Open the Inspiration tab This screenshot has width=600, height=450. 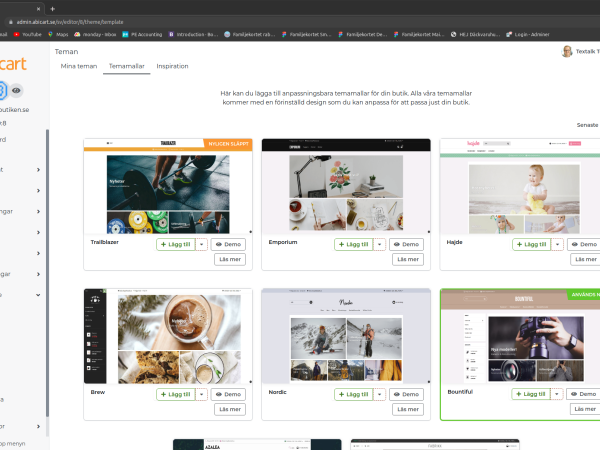(172, 66)
